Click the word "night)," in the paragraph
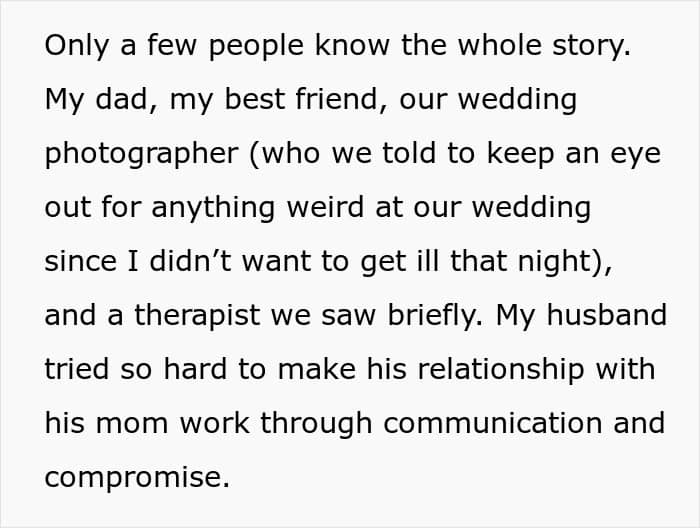The image size is (700, 528). (x=565, y=262)
